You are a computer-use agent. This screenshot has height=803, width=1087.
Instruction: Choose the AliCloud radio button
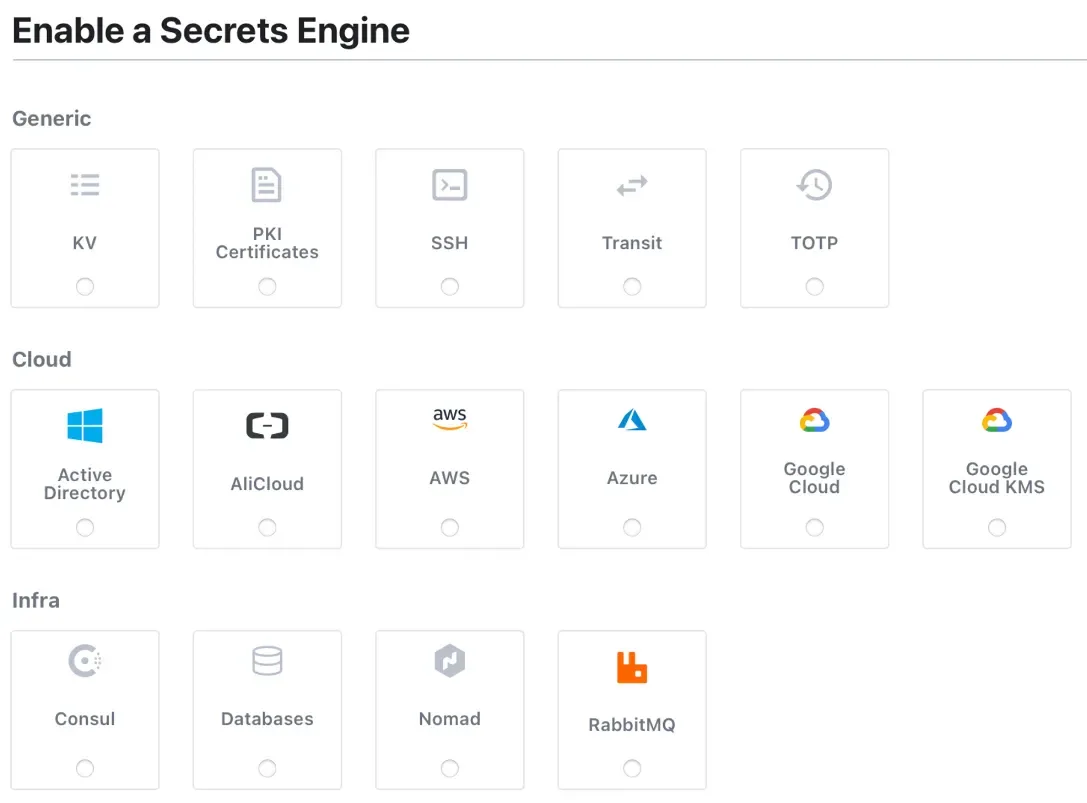click(x=267, y=528)
